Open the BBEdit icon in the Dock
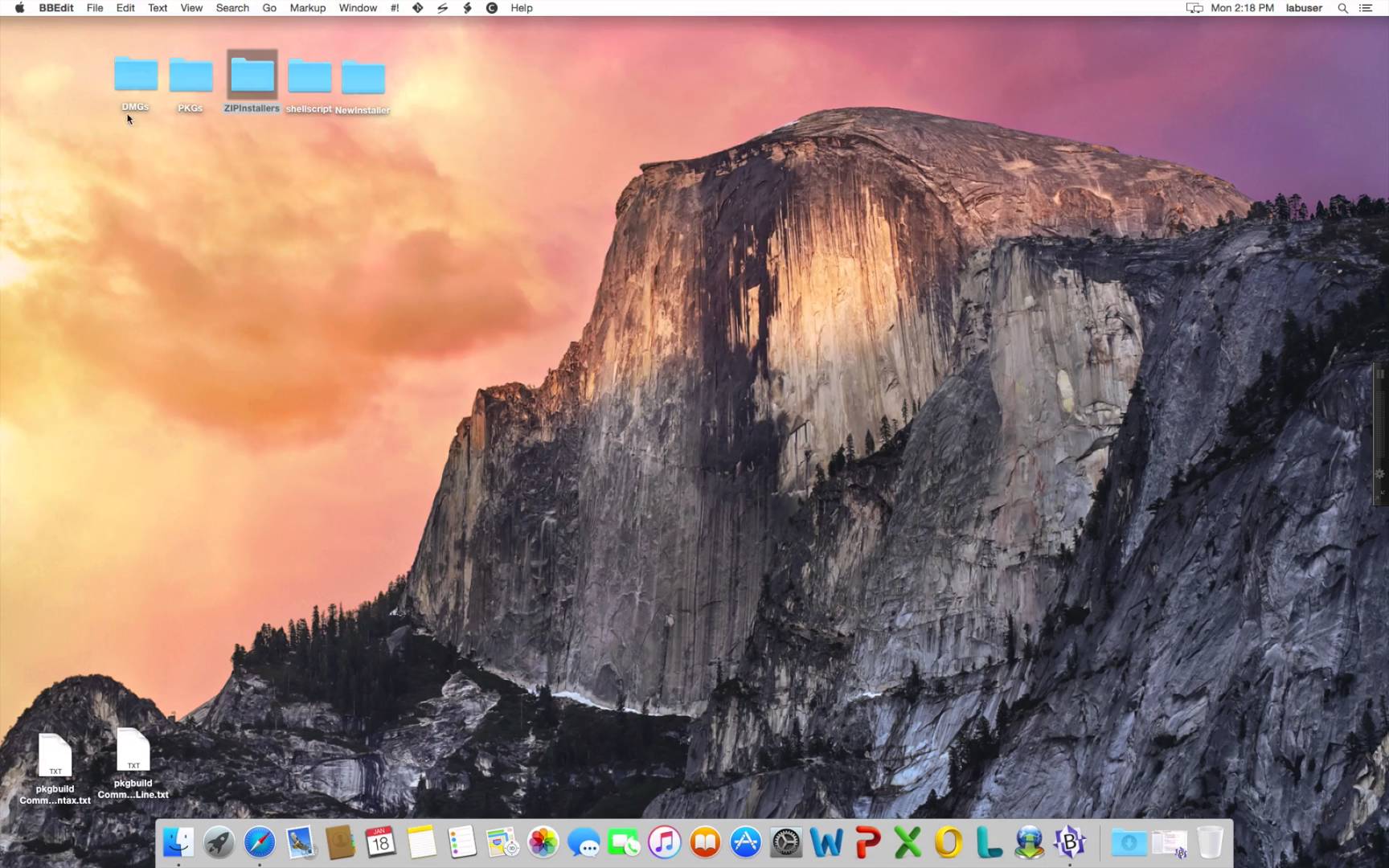 tap(1070, 842)
